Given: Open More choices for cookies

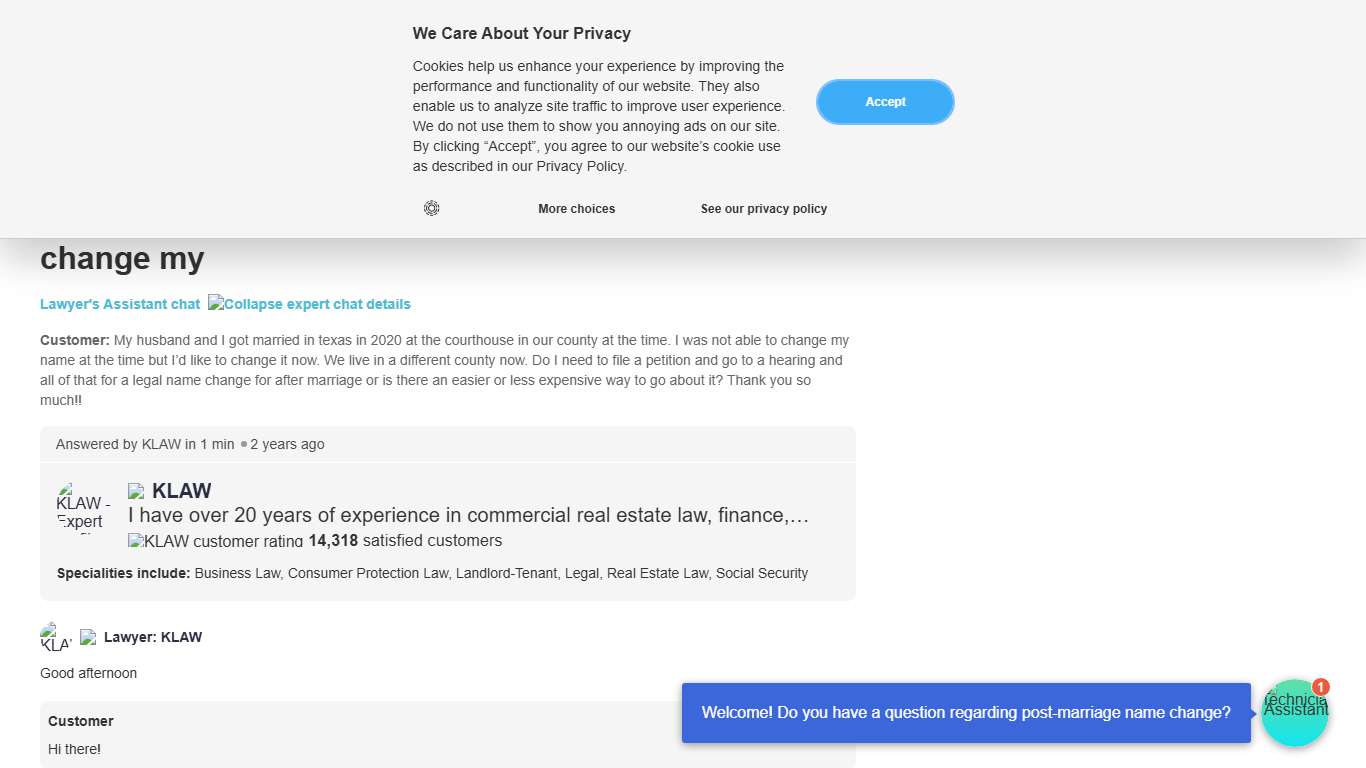Looking at the screenshot, I should tap(576, 209).
